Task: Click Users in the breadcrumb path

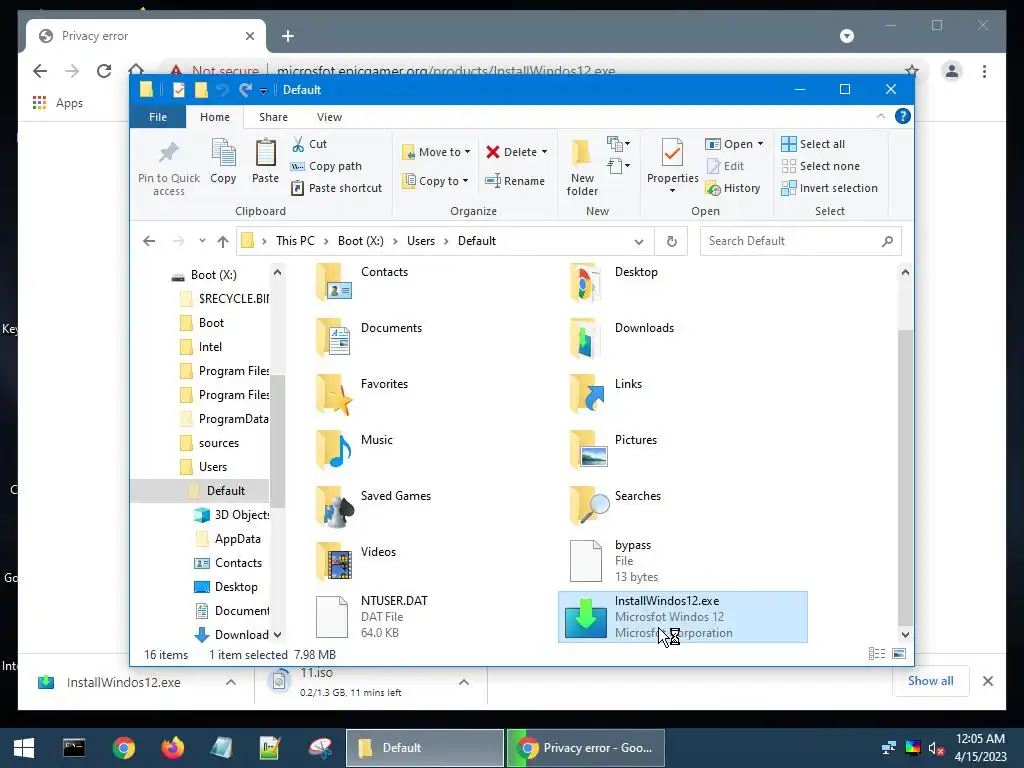Action: pos(421,241)
